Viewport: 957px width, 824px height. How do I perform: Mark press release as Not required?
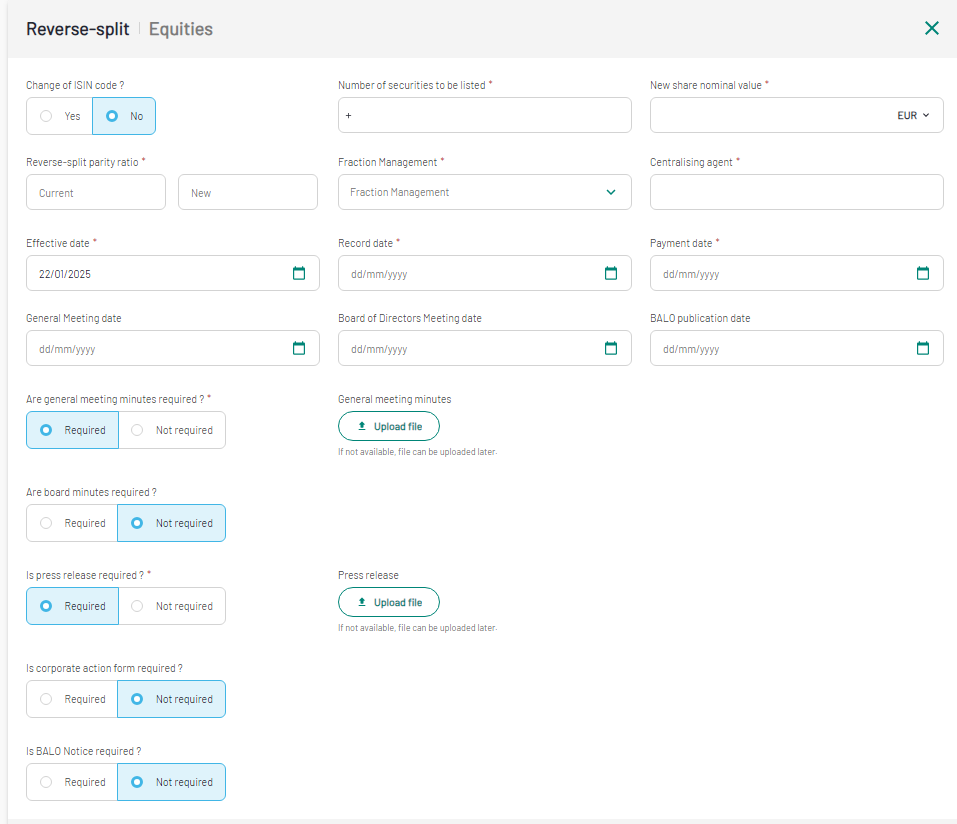(x=172, y=606)
